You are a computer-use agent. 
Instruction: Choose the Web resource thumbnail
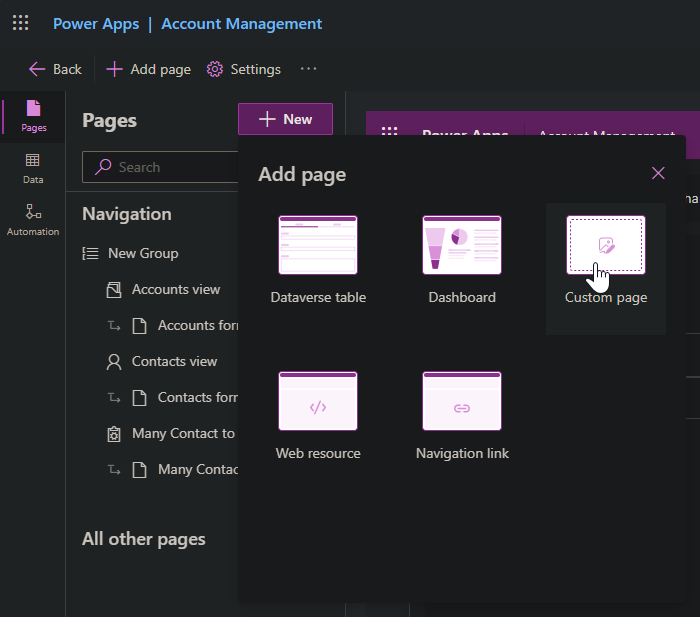pyautogui.click(x=318, y=401)
